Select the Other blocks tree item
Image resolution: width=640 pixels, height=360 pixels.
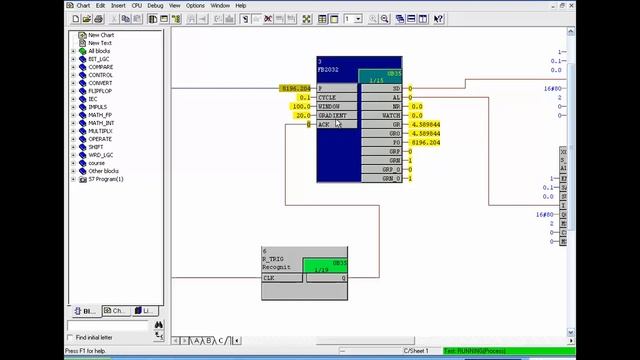(x=103, y=171)
